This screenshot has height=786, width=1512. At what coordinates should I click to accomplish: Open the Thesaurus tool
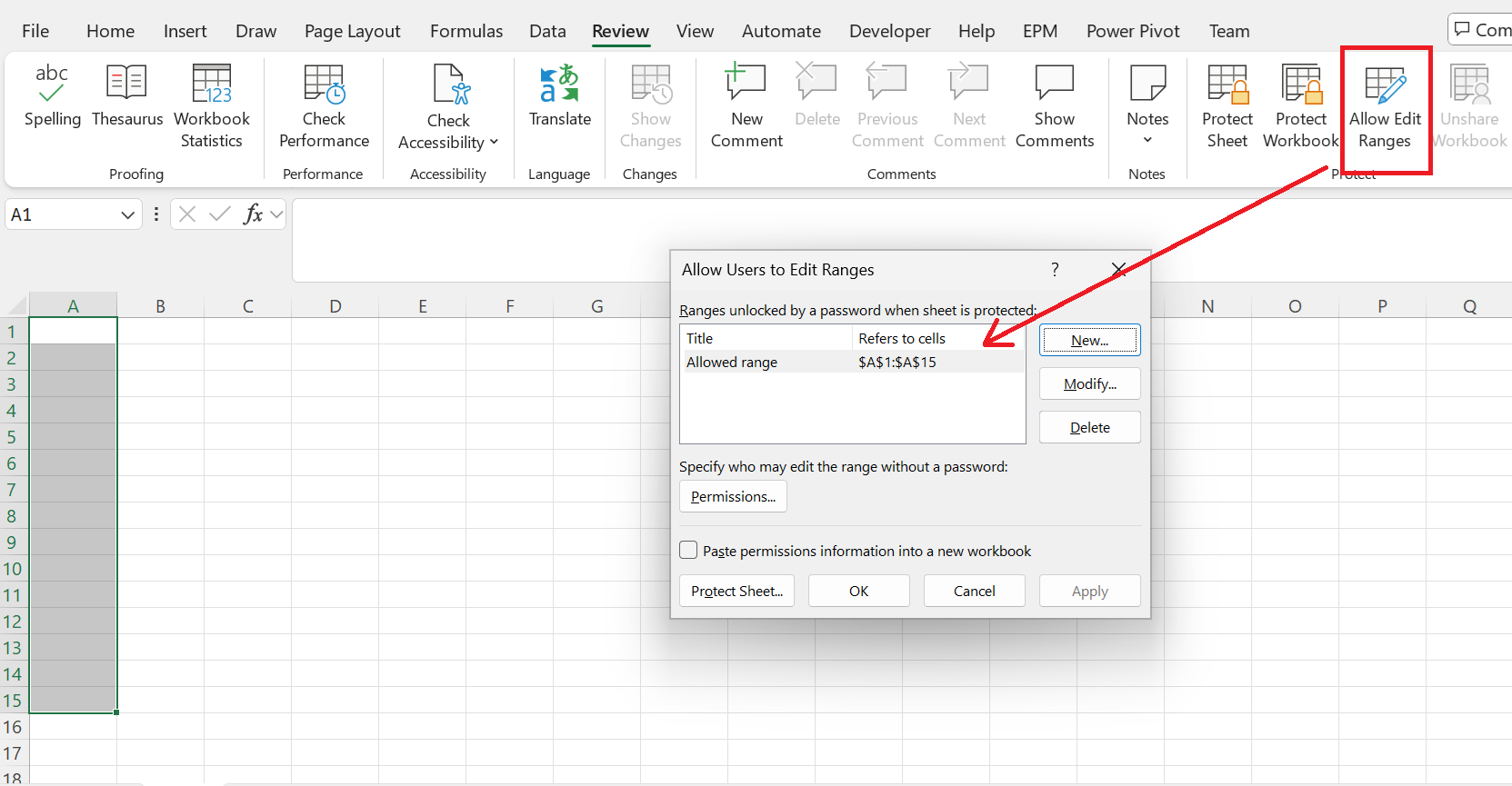[127, 95]
